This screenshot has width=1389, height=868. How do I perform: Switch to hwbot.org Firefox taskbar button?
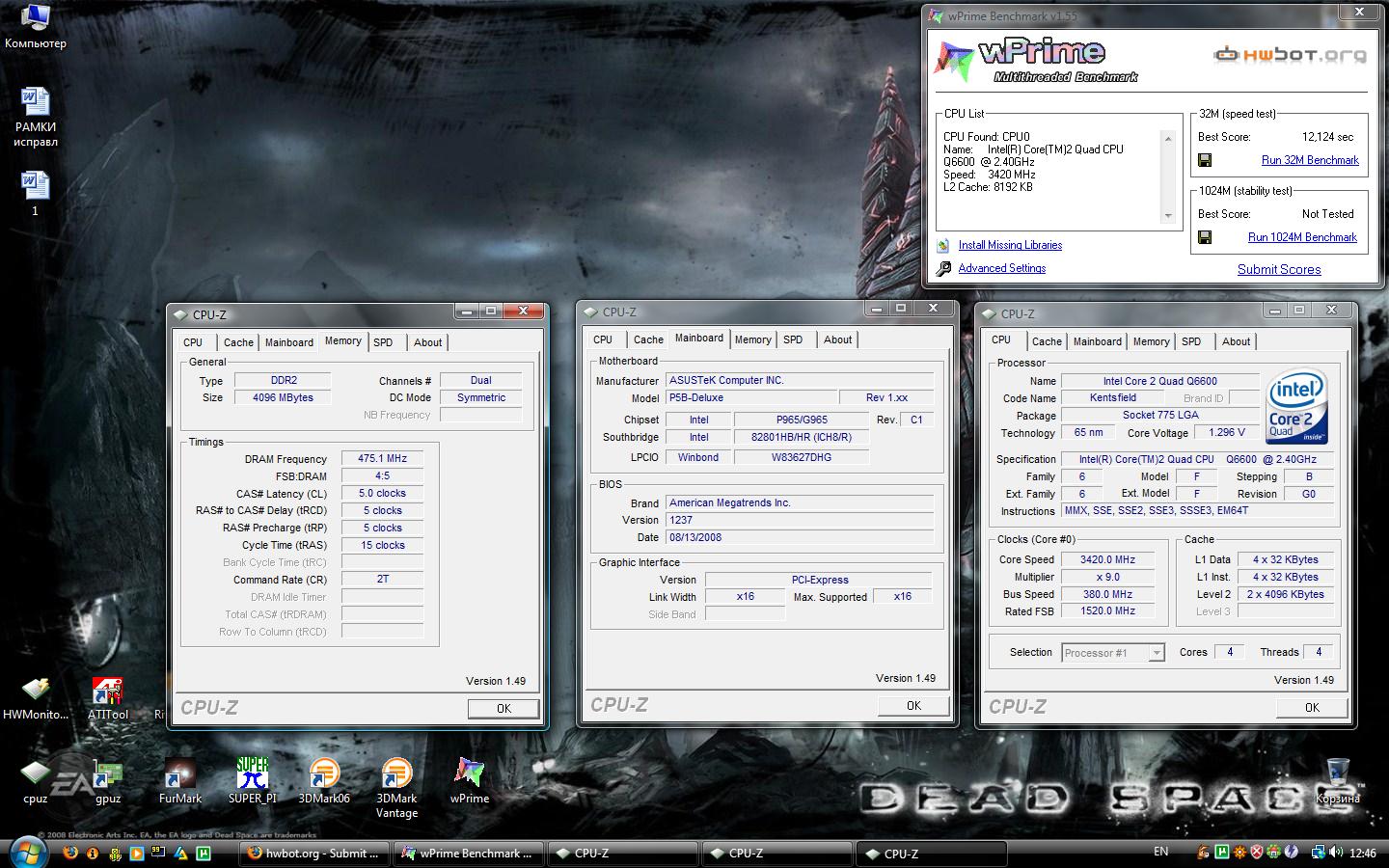313,854
